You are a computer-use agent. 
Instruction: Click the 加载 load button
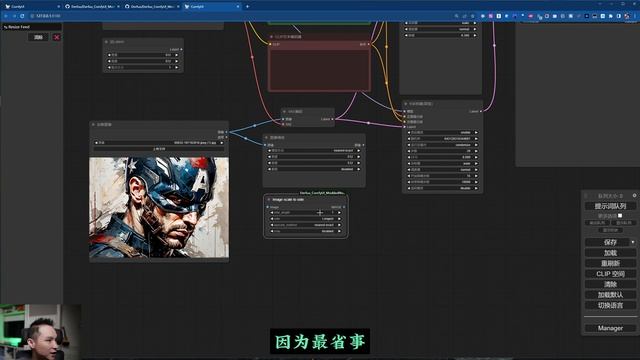(610, 253)
